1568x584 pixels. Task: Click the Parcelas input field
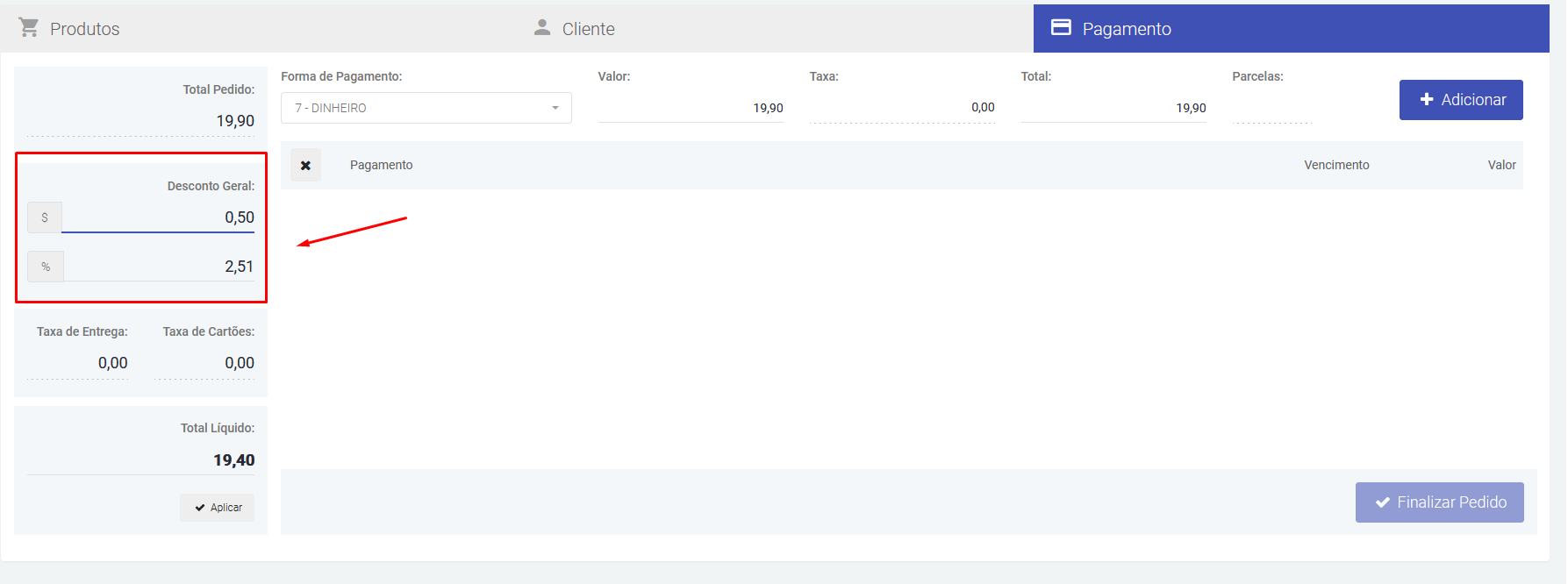(1271, 108)
